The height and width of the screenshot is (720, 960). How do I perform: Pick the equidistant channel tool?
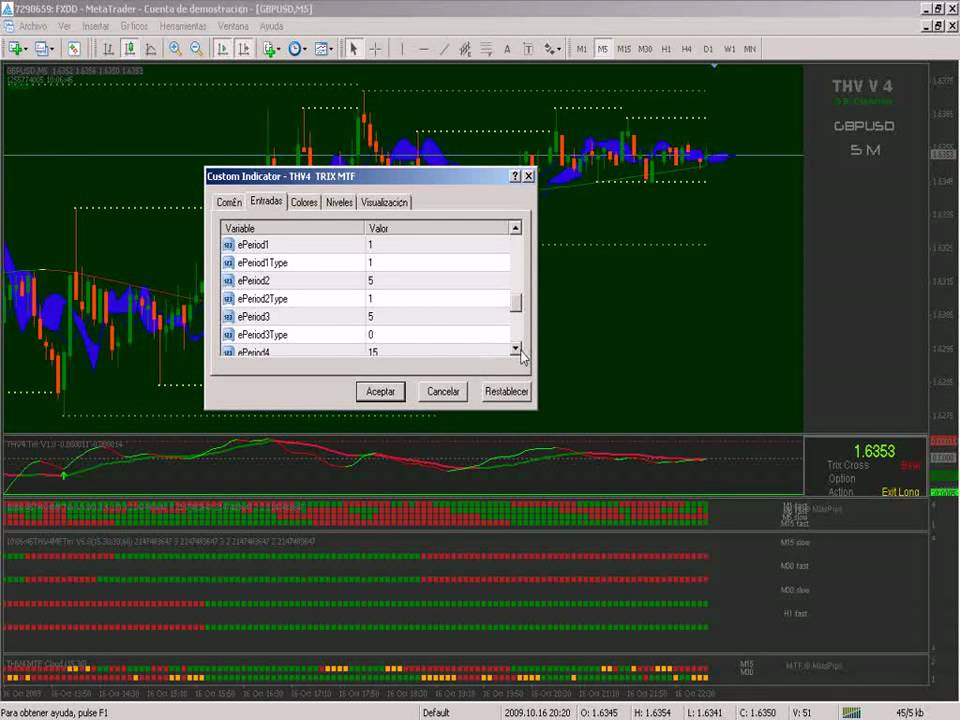click(x=465, y=49)
